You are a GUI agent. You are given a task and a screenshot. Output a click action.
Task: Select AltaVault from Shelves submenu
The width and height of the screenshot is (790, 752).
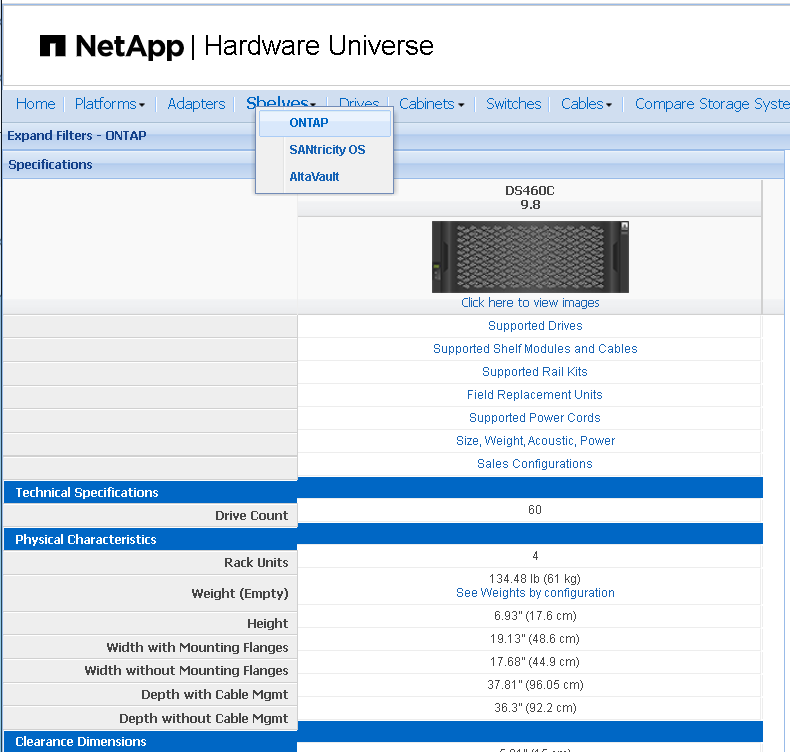tap(314, 177)
